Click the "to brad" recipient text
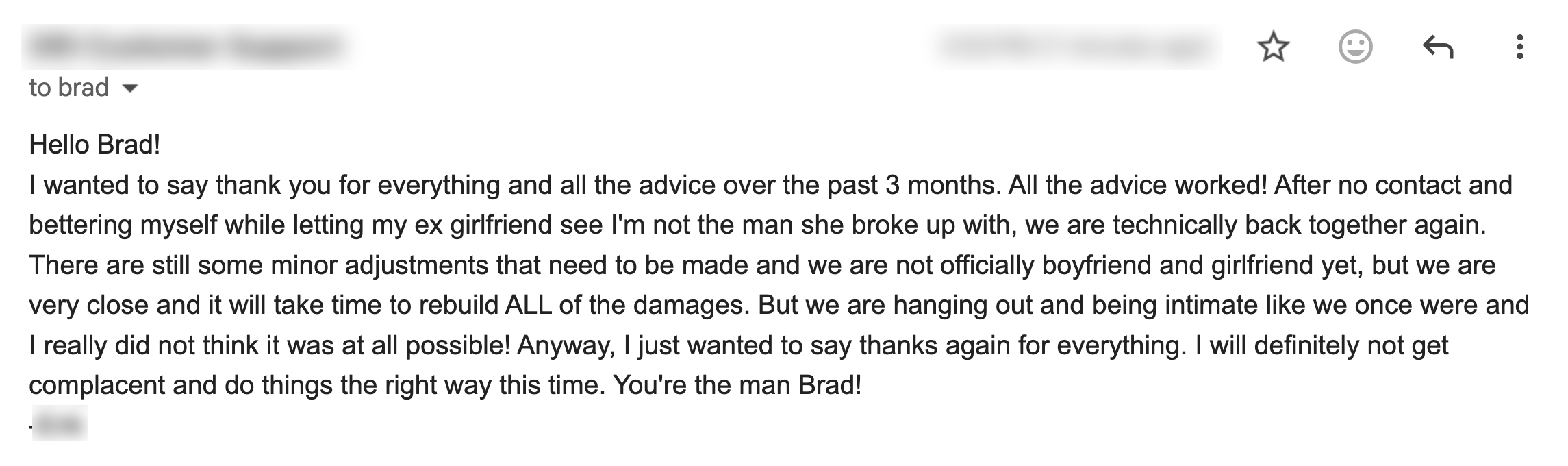The width and height of the screenshot is (1568, 466). (69, 88)
